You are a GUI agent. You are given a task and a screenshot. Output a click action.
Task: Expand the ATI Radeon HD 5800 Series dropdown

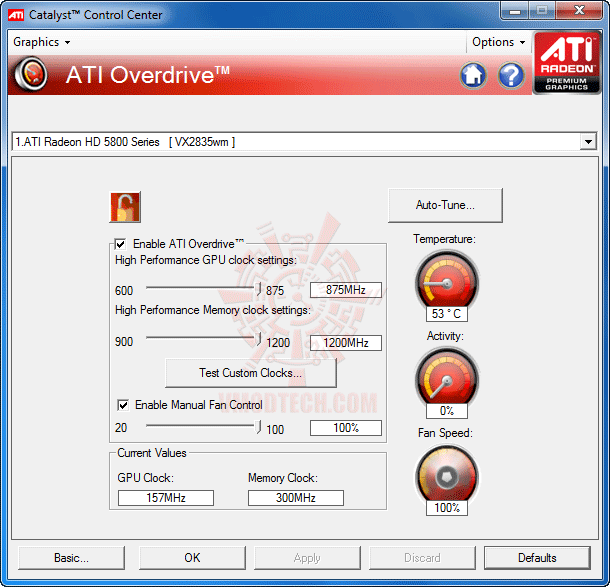coord(588,142)
